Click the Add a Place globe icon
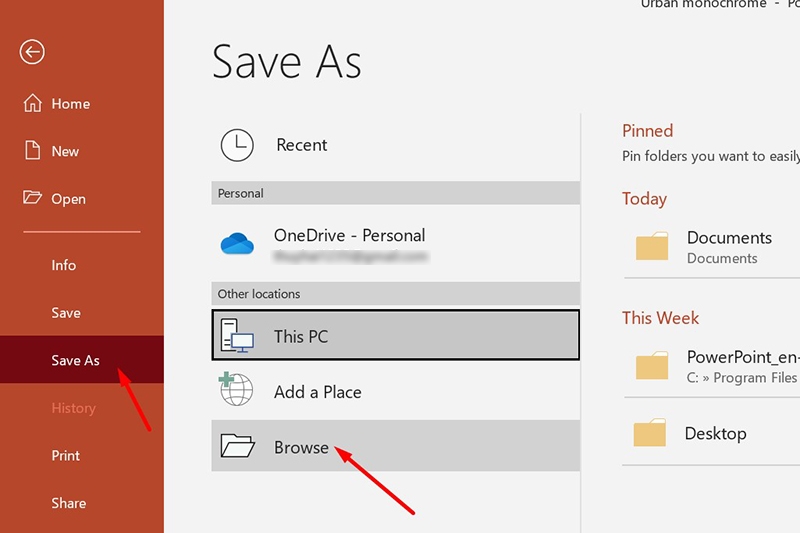The height and width of the screenshot is (533, 800). click(x=236, y=389)
